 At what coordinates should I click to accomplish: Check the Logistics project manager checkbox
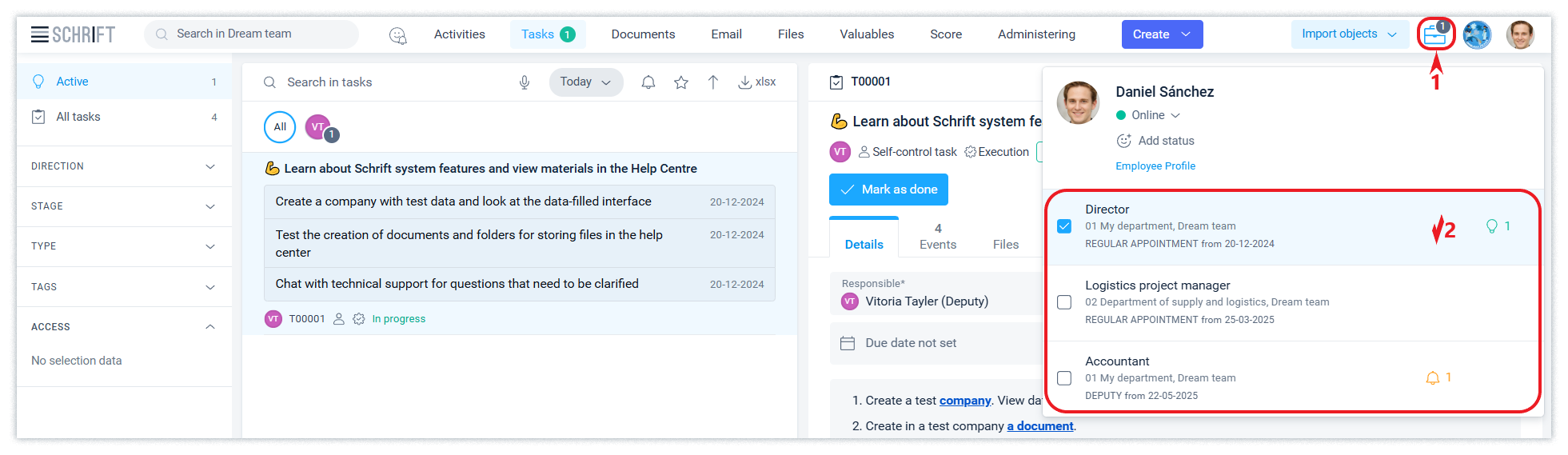(x=1064, y=302)
